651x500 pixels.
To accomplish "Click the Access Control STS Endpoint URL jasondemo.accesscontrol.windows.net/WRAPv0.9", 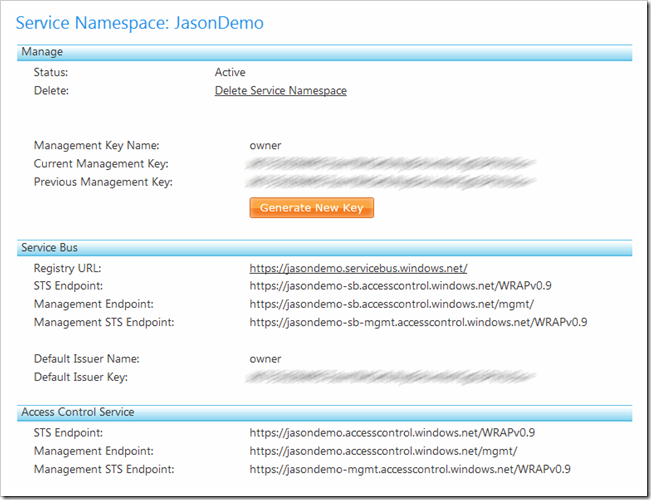I will 392,433.
